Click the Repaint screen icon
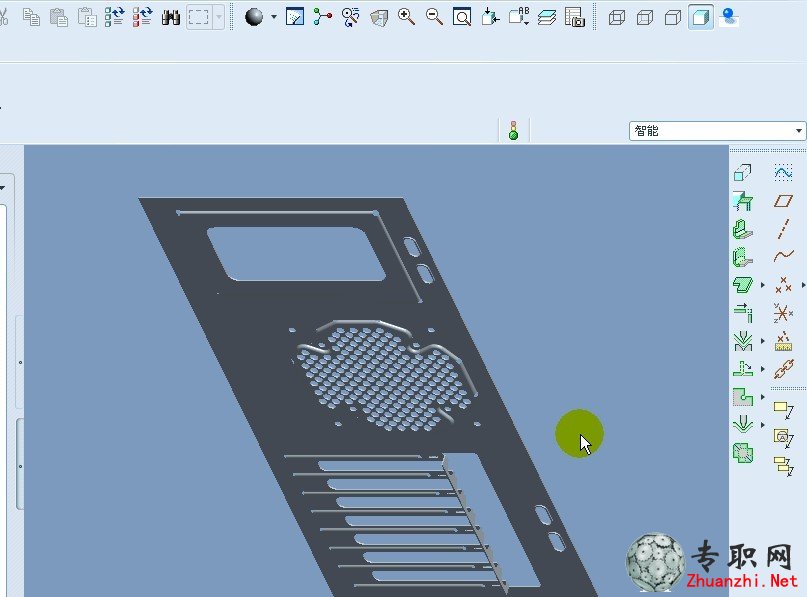 coord(295,17)
